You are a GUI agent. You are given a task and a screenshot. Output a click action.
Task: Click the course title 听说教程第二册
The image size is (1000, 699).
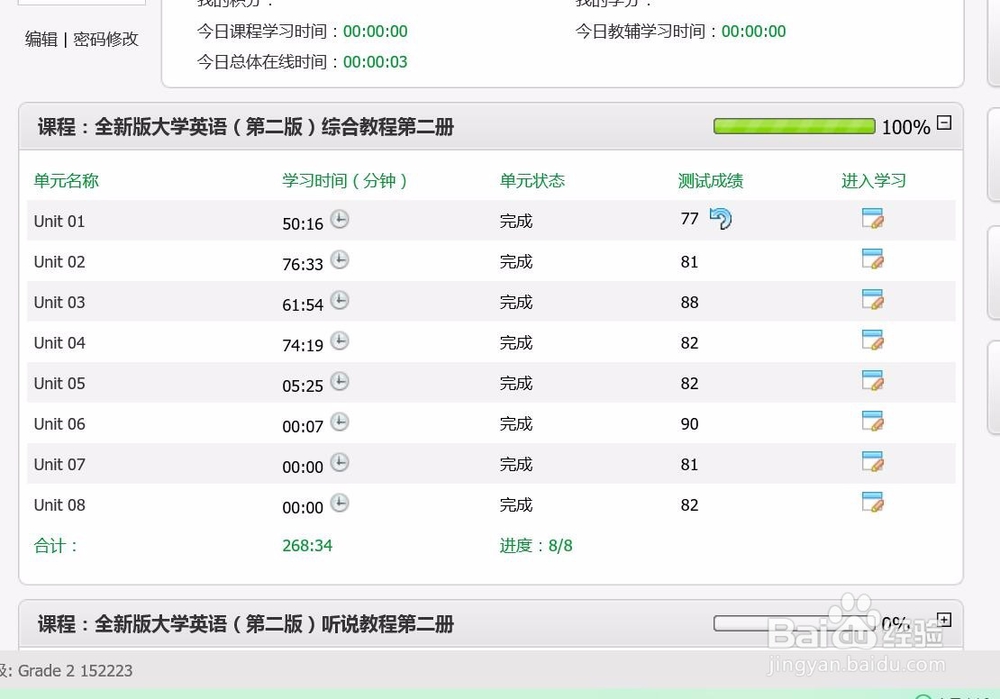(246, 624)
